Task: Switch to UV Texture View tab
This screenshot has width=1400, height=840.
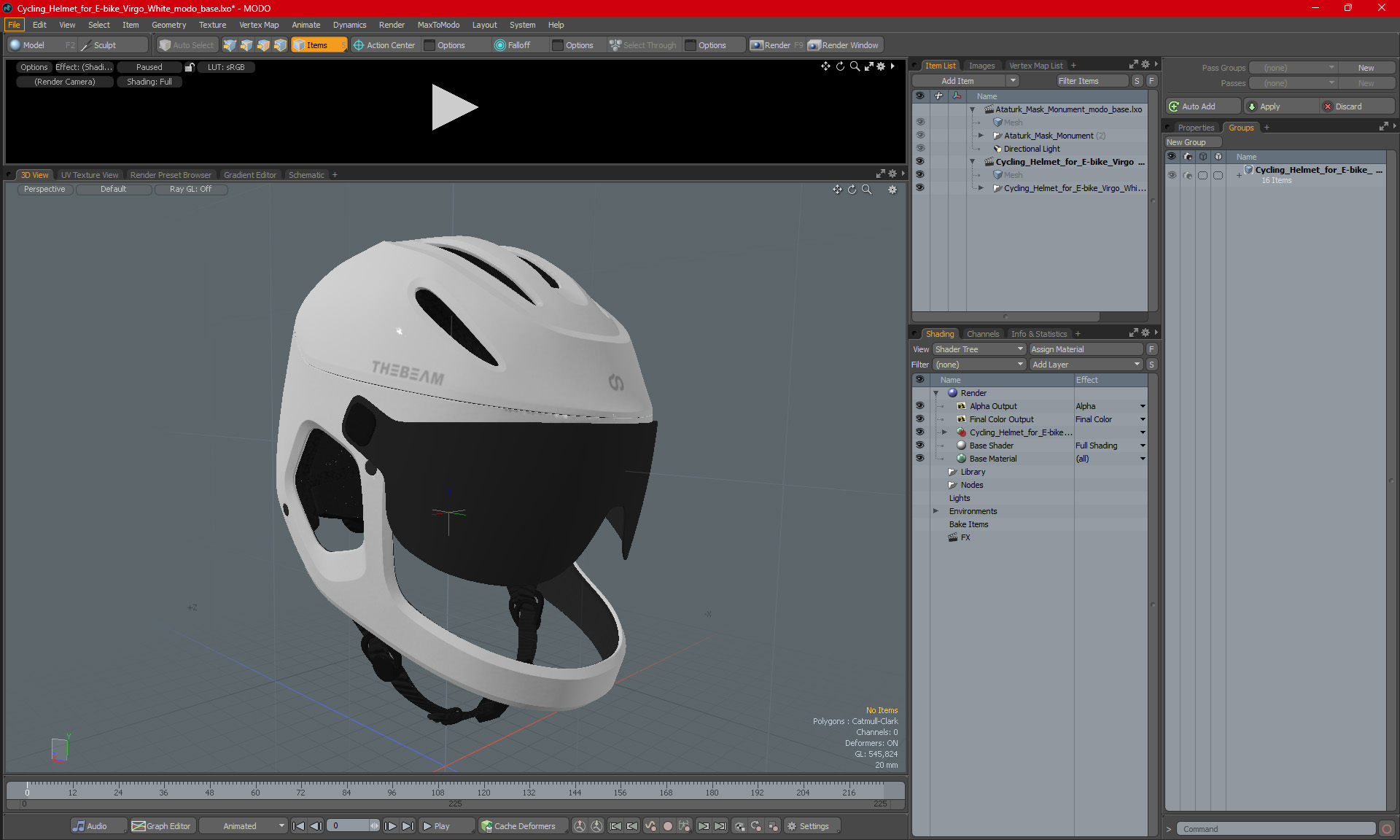Action: 90,175
